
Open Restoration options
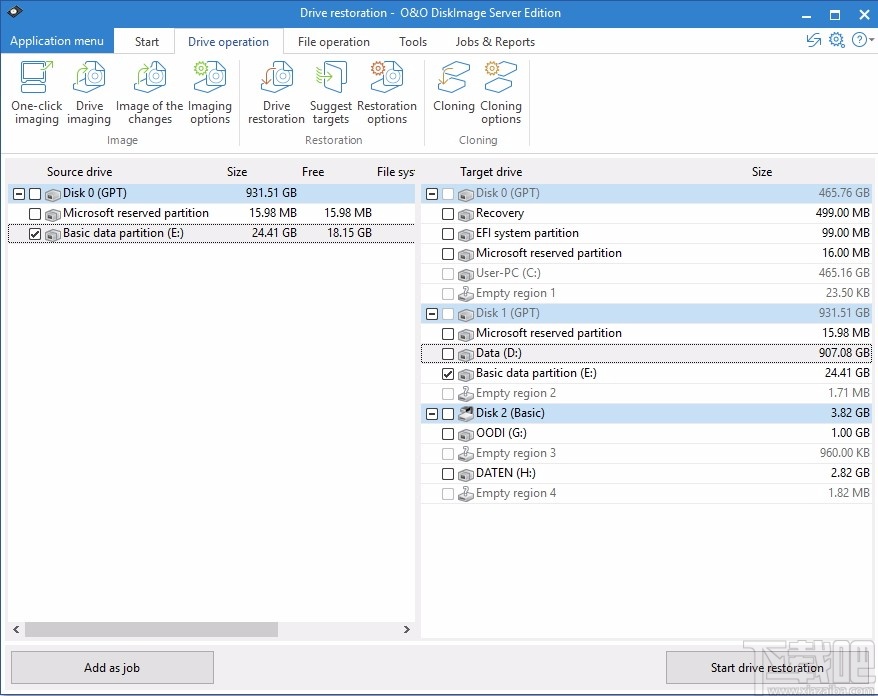point(387,90)
